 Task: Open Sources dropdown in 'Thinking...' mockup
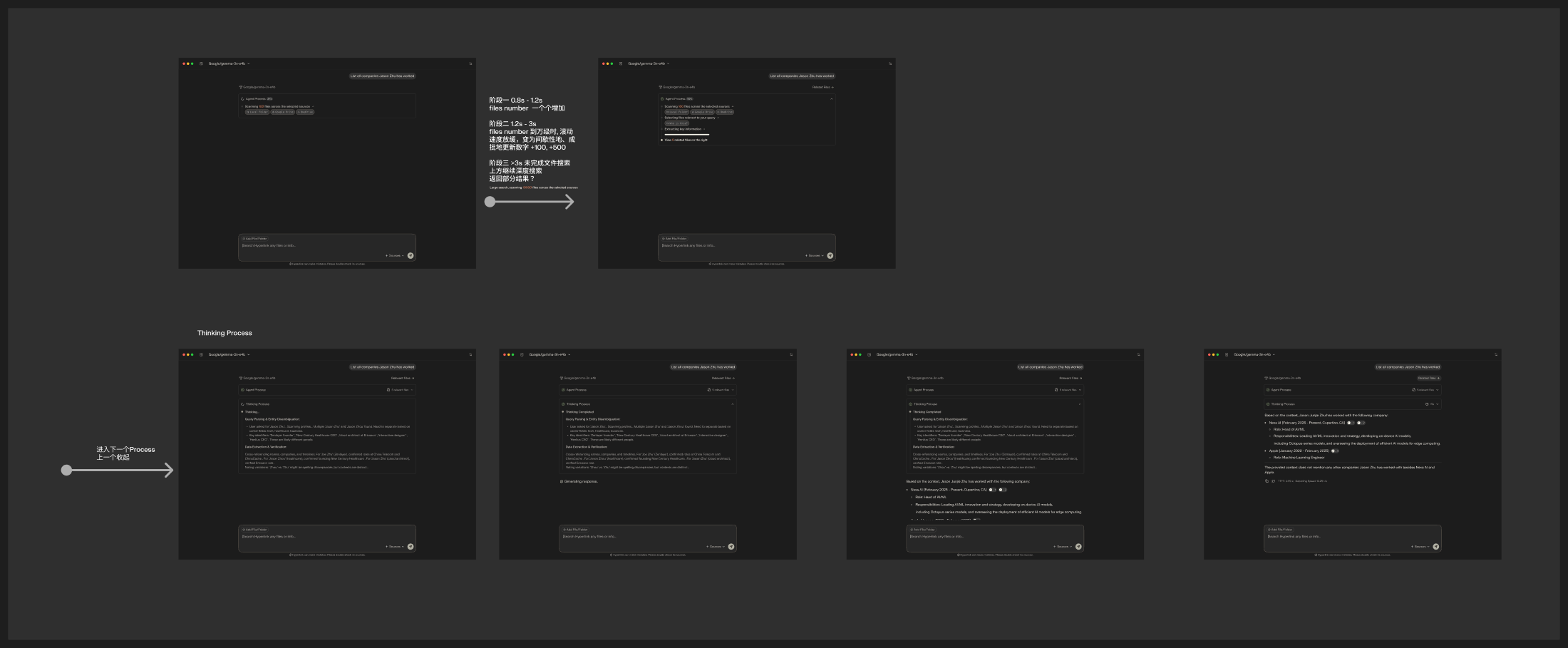tap(395, 547)
